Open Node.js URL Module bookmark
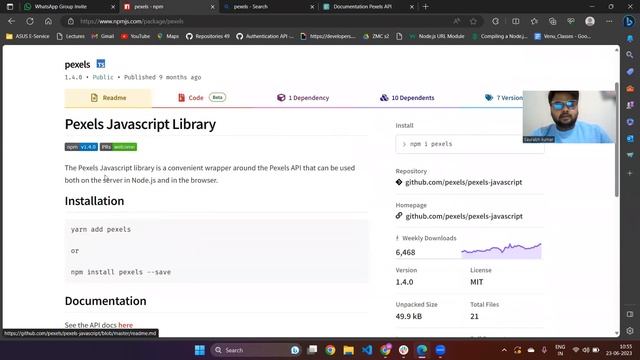Viewport: 640px width, 360px height. coord(437,36)
